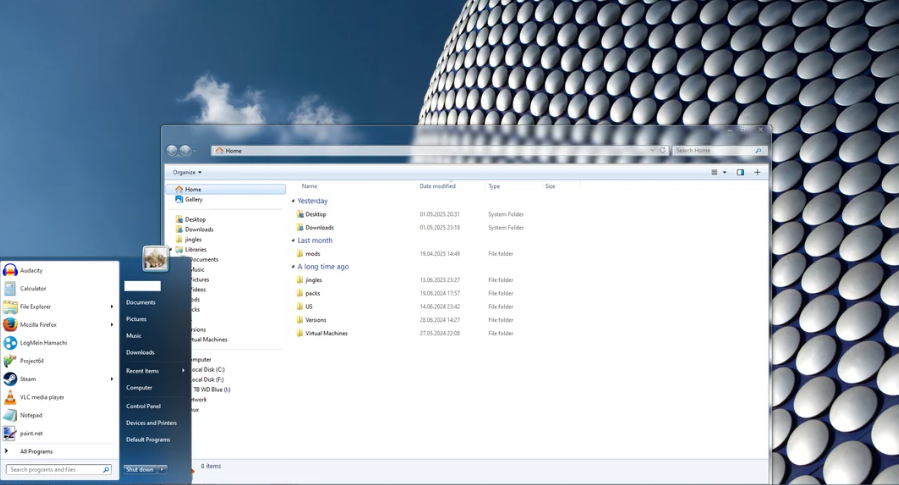Open the Shut down options arrow
The width and height of the screenshot is (899, 485).
pyautogui.click(x=162, y=470)
